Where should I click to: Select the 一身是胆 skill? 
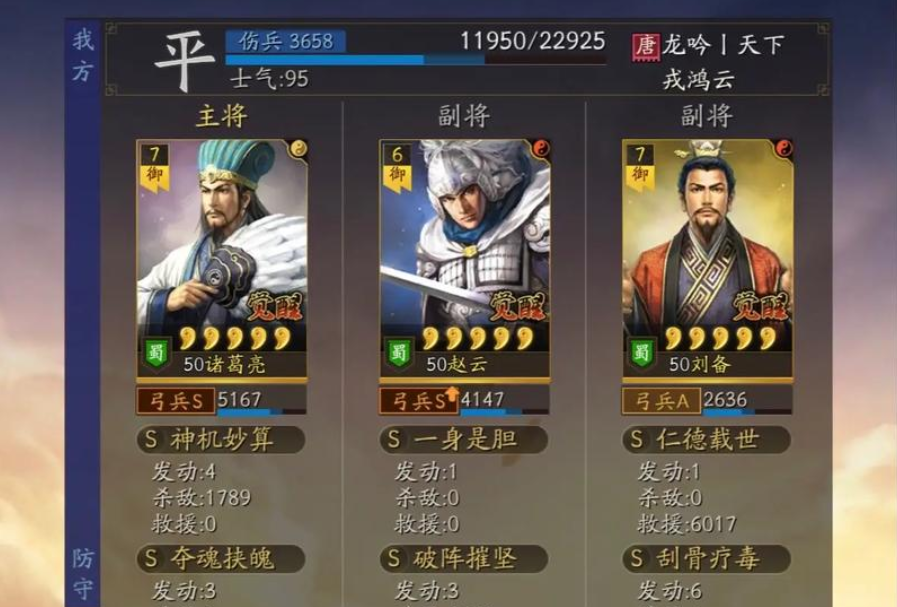[463, 439]
